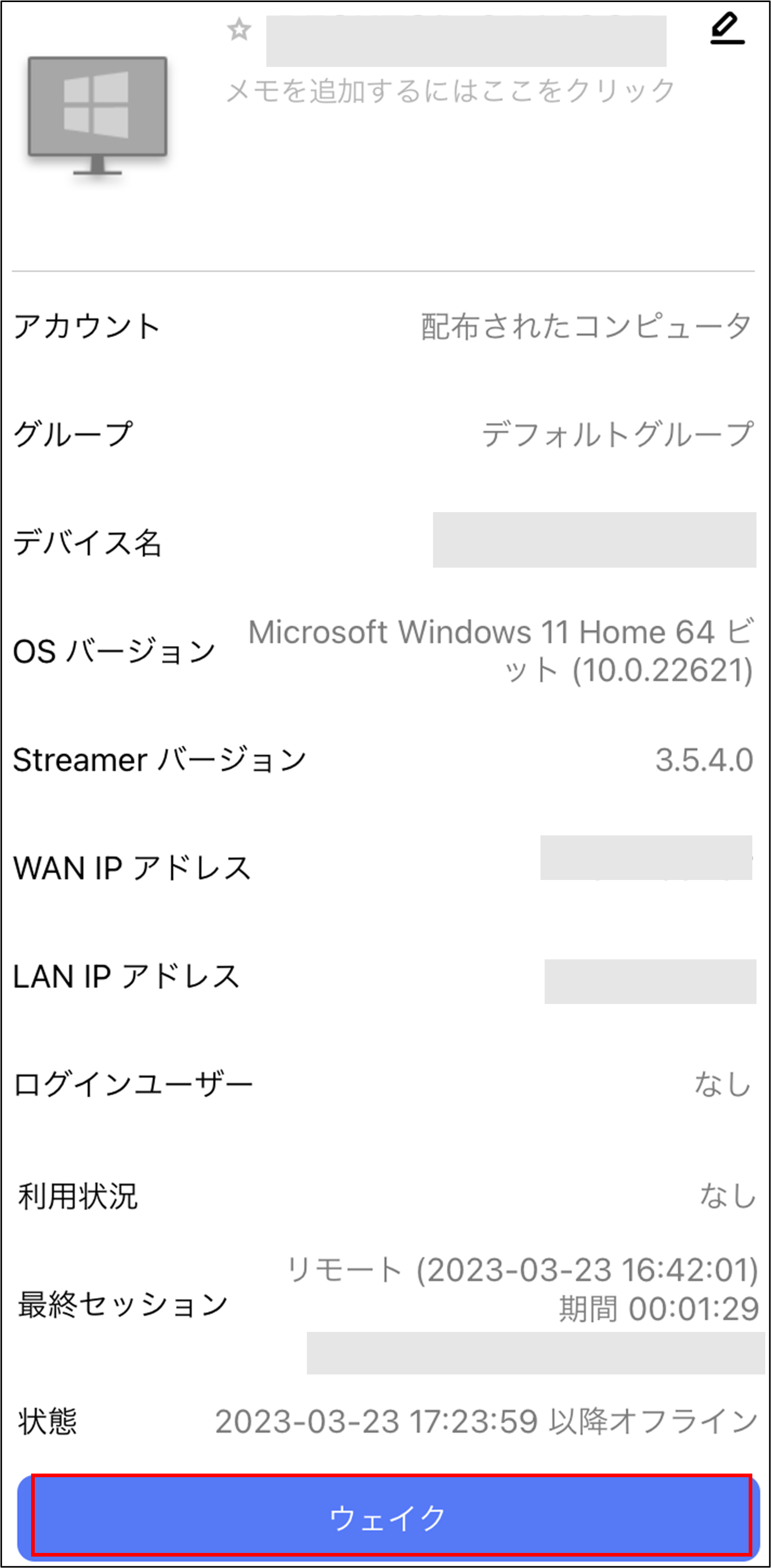Toggle the favorite star icon
This screenshot has height=1568, width=771.
click(239, 29)
